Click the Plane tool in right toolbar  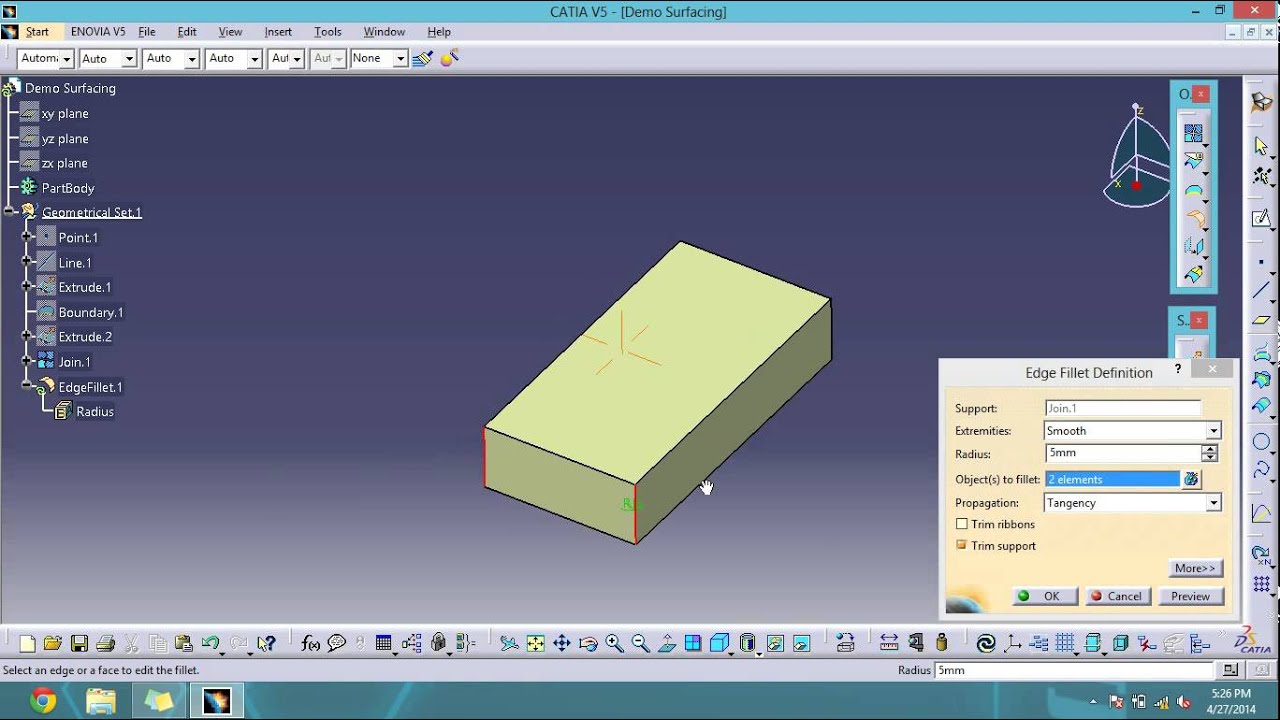point(1261,320)
